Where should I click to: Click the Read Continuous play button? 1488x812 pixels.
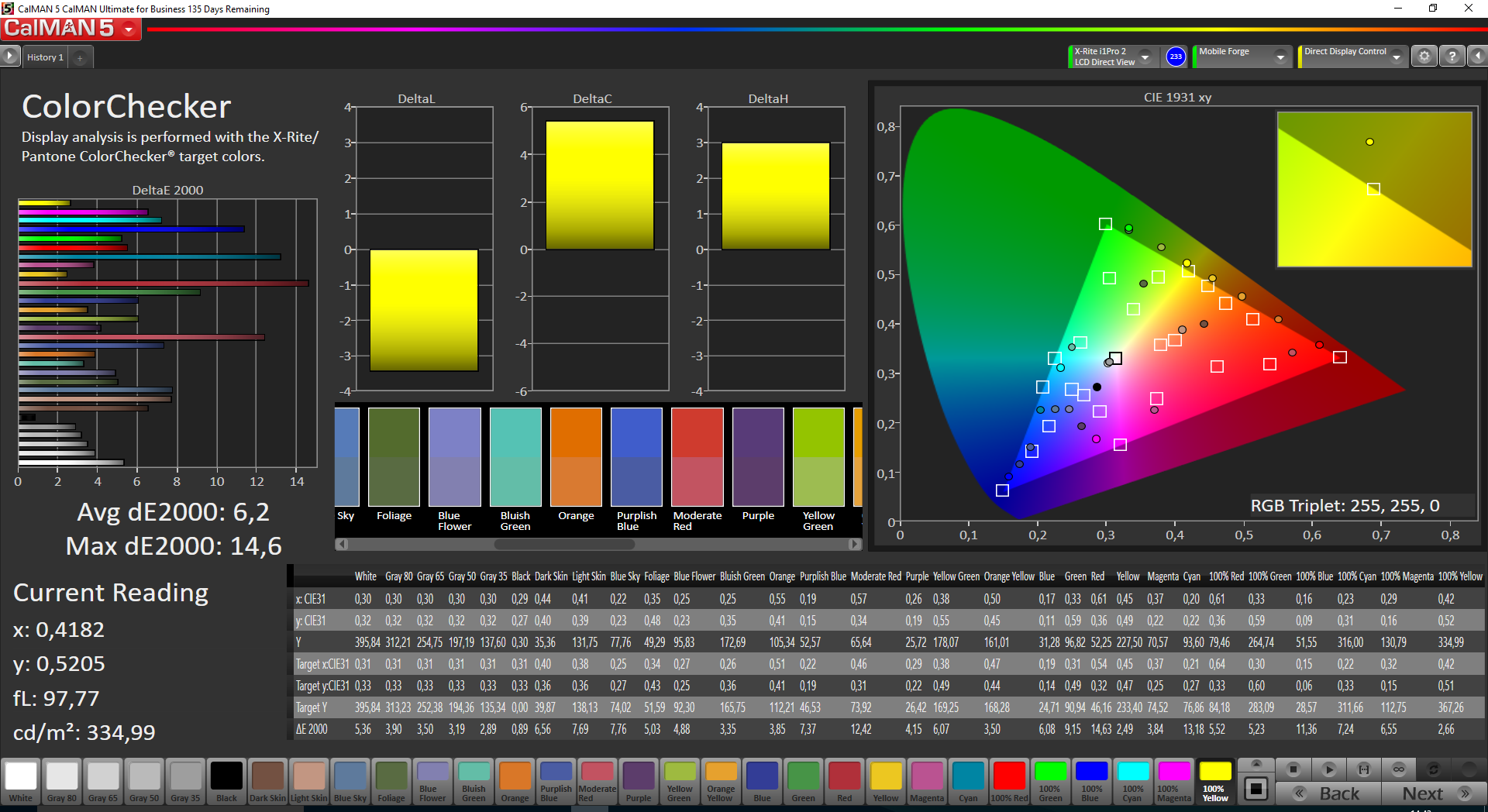pos(1328,769)
